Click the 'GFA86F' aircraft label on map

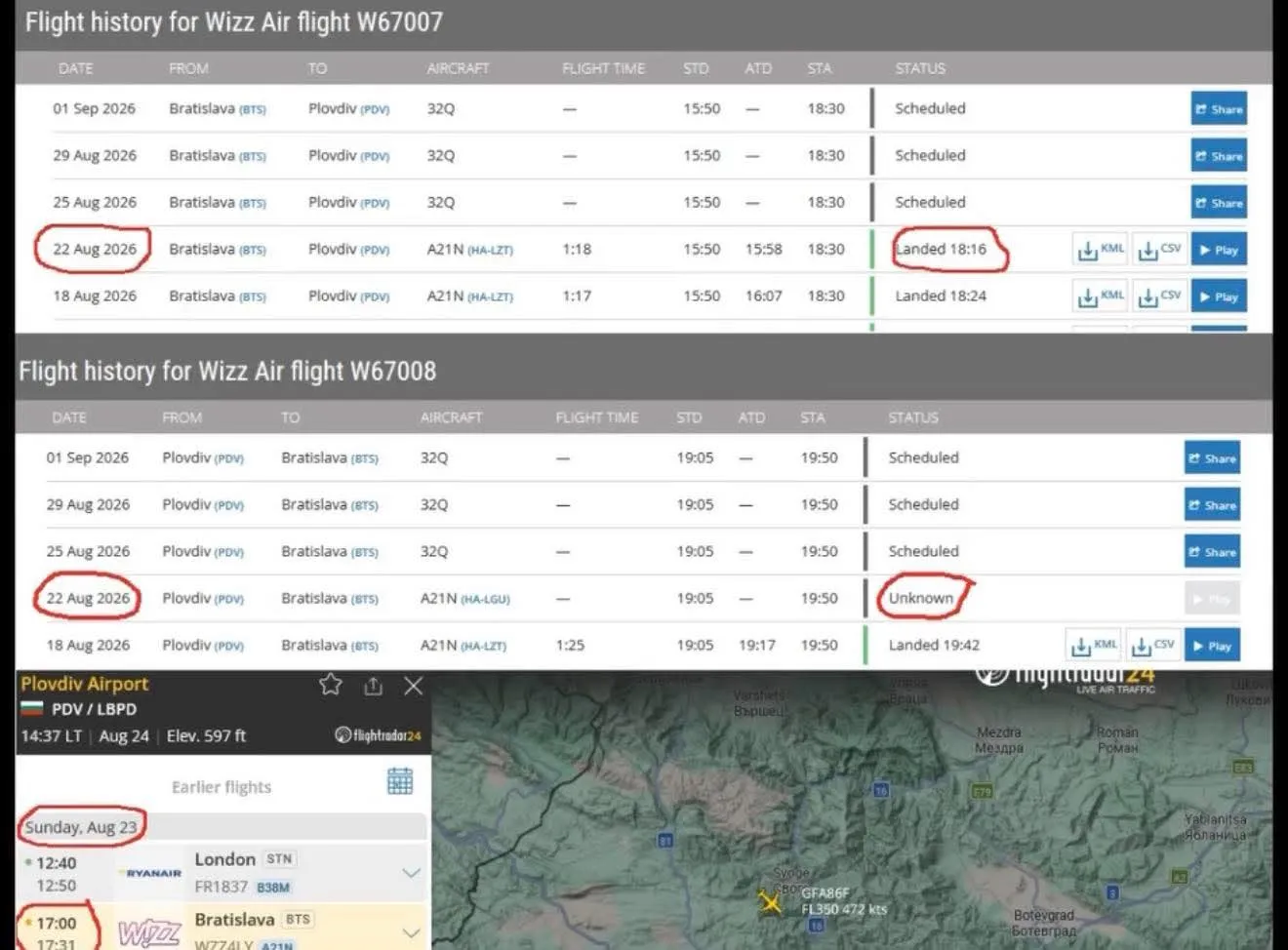pos(825,893)
